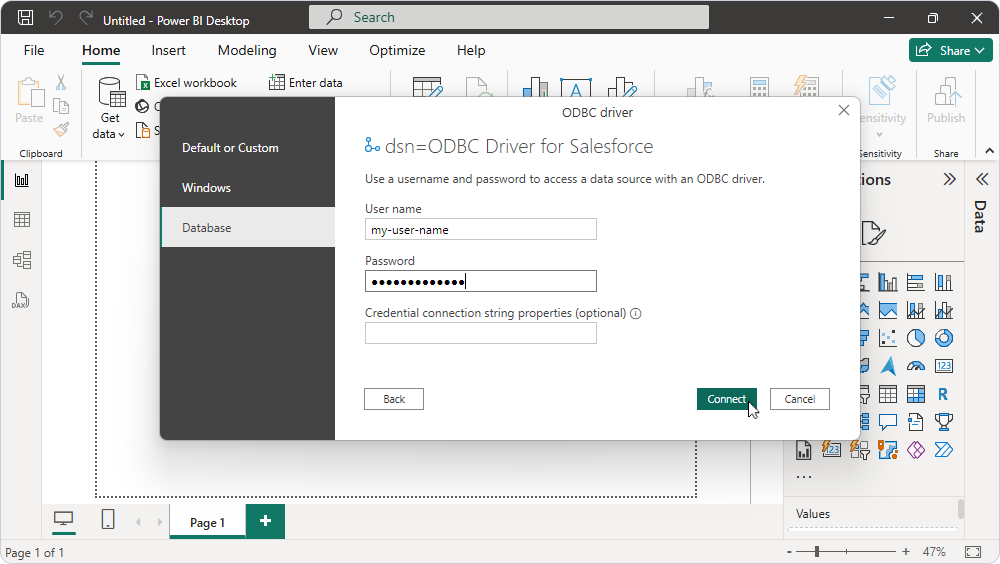
Task: Open Model view in left sidebar
Action: 22,260
